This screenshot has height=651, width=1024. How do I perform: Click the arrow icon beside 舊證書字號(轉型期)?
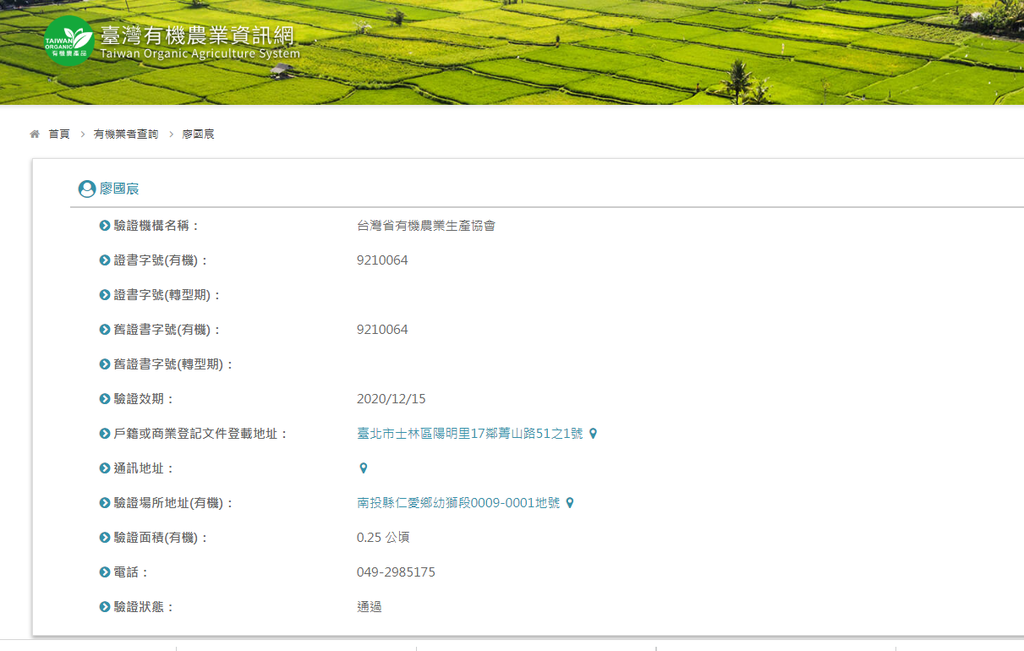pos(103,363)
